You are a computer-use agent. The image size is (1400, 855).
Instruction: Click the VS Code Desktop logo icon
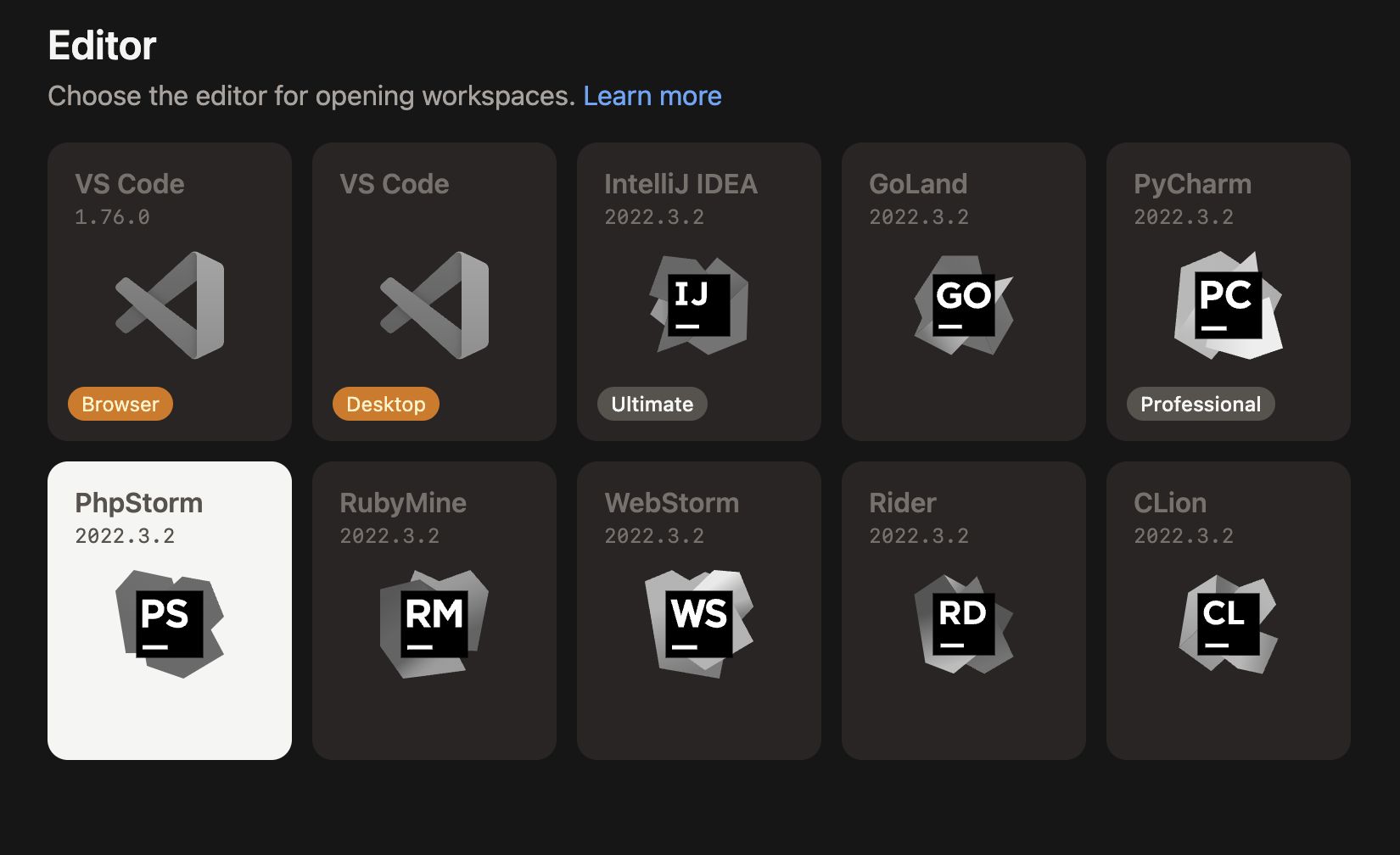tap(434, 305)
